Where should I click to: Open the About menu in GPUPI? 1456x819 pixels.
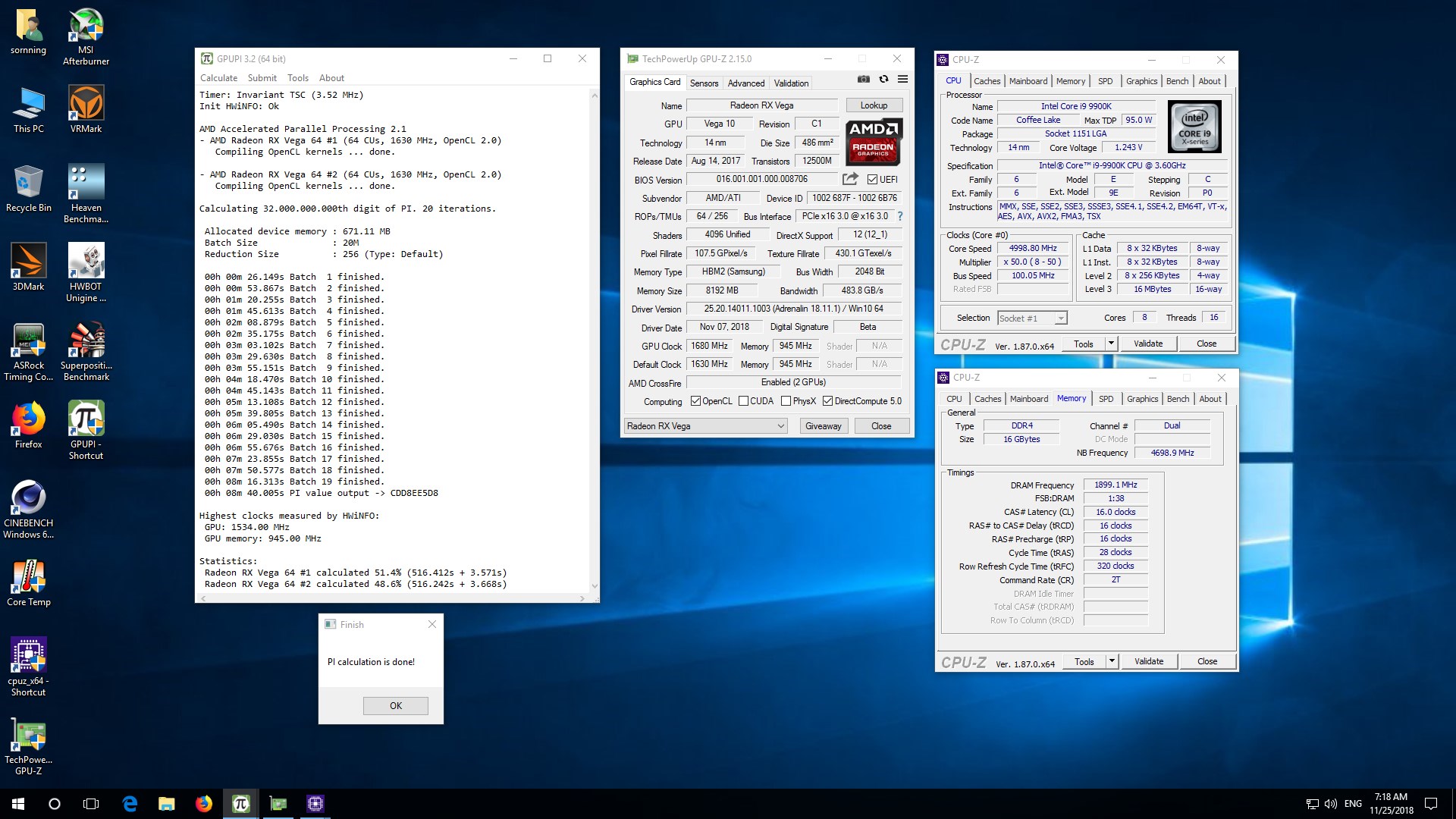[331, 78]
